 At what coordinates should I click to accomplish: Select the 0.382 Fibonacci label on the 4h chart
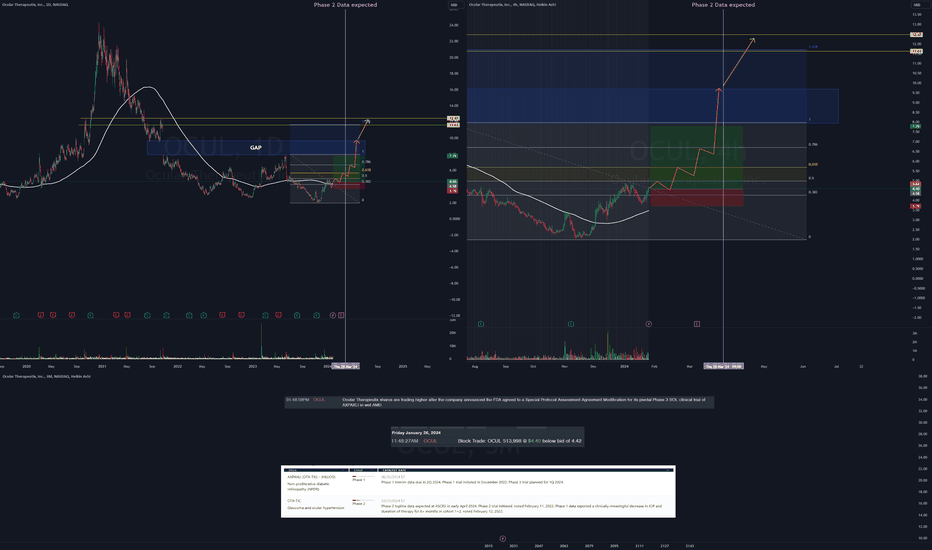813,192
